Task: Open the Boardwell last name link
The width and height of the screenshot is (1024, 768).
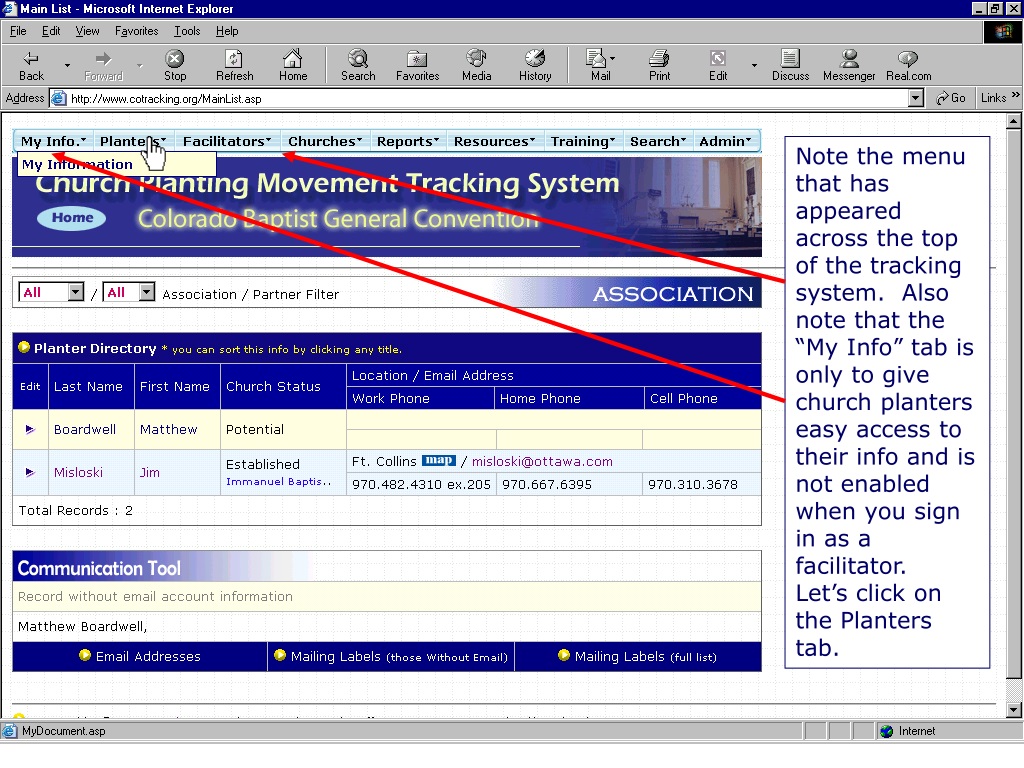Action: (x=85, y=429)
